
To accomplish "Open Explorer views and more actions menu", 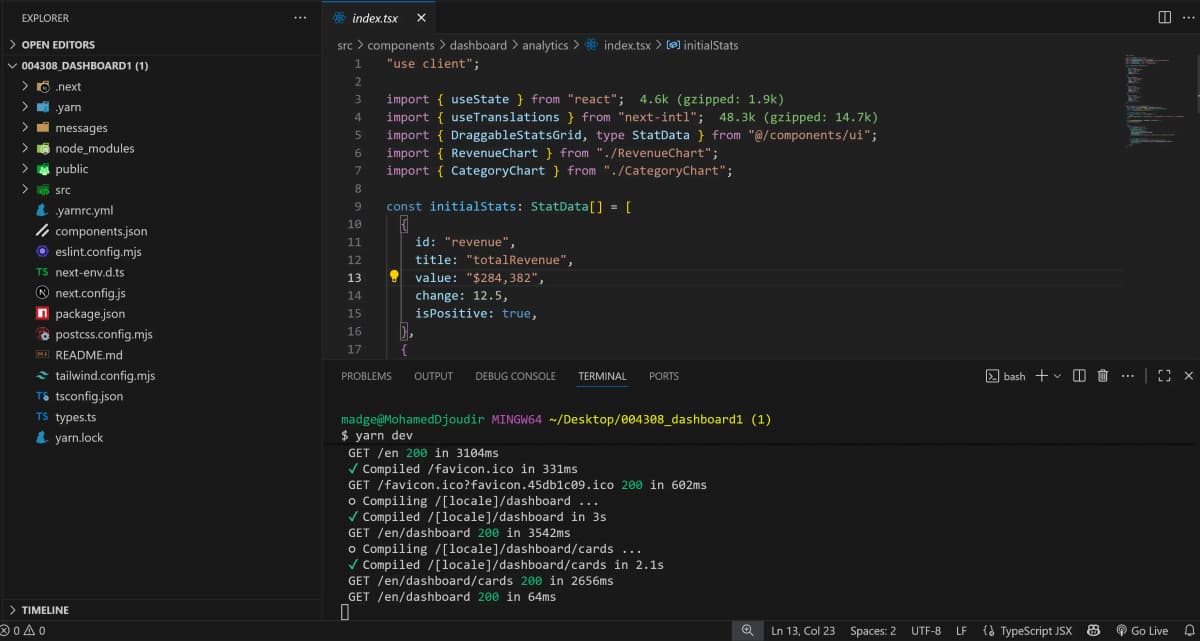I will tap(300, 18).
